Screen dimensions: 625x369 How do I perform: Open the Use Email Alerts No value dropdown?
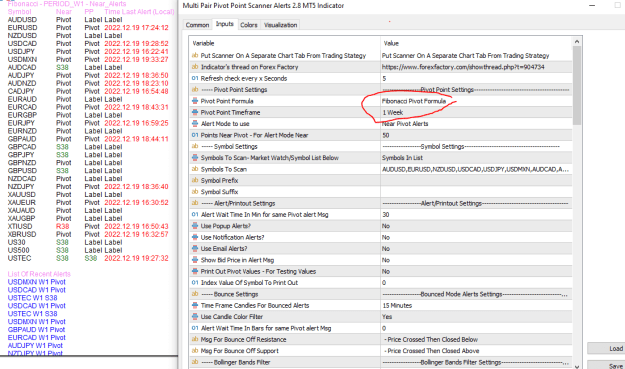click(x=476, y=249)
